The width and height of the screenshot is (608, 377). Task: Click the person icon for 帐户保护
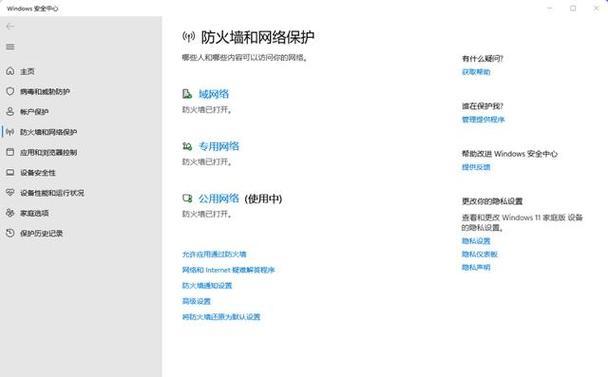point(10,112)
